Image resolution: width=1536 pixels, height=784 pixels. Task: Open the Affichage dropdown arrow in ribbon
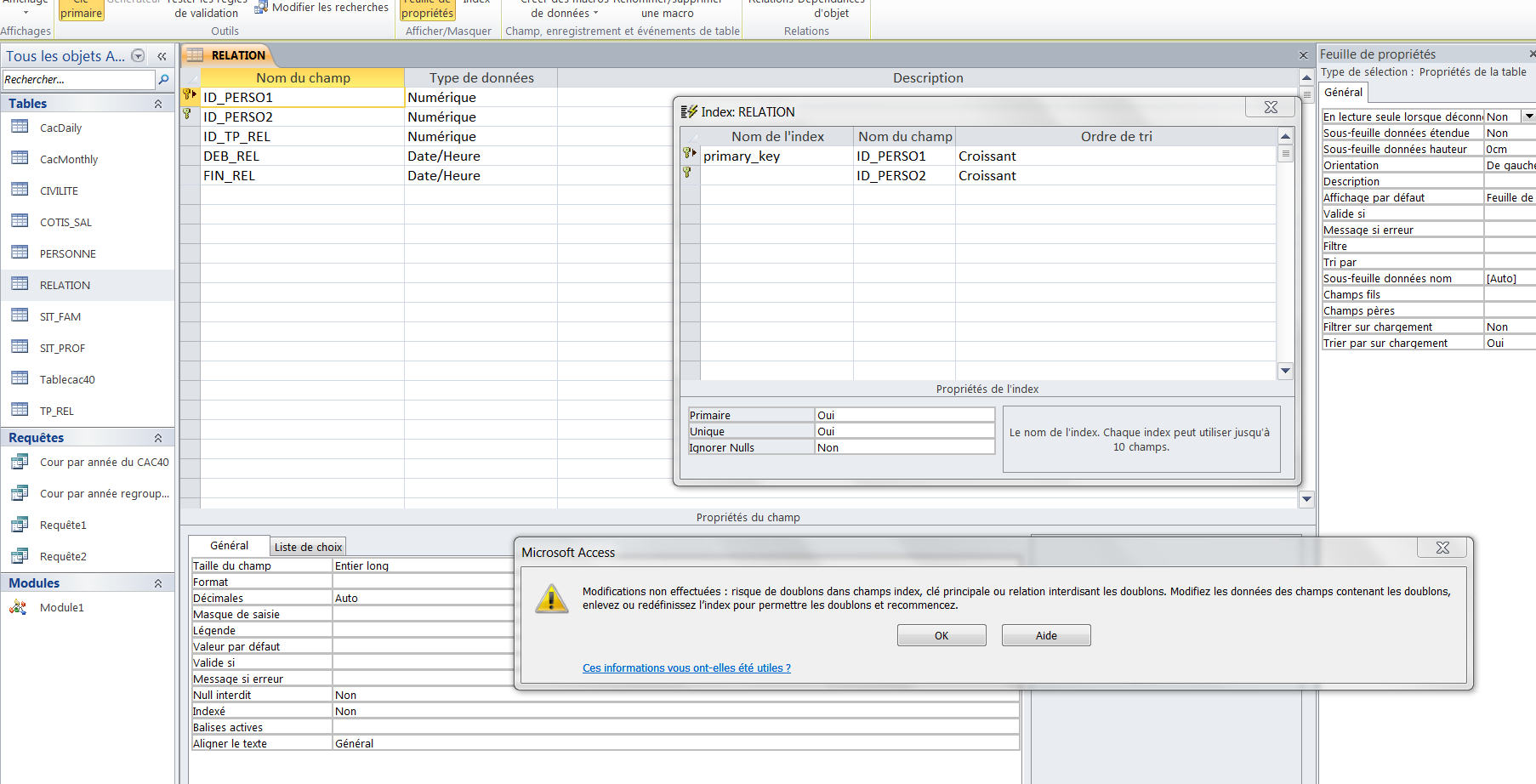[x=26, y=13]
